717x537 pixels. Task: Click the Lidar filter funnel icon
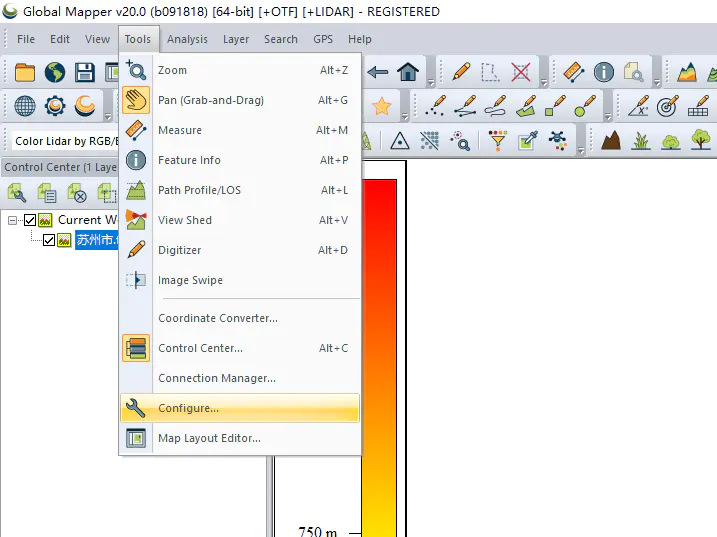(498, 141)
